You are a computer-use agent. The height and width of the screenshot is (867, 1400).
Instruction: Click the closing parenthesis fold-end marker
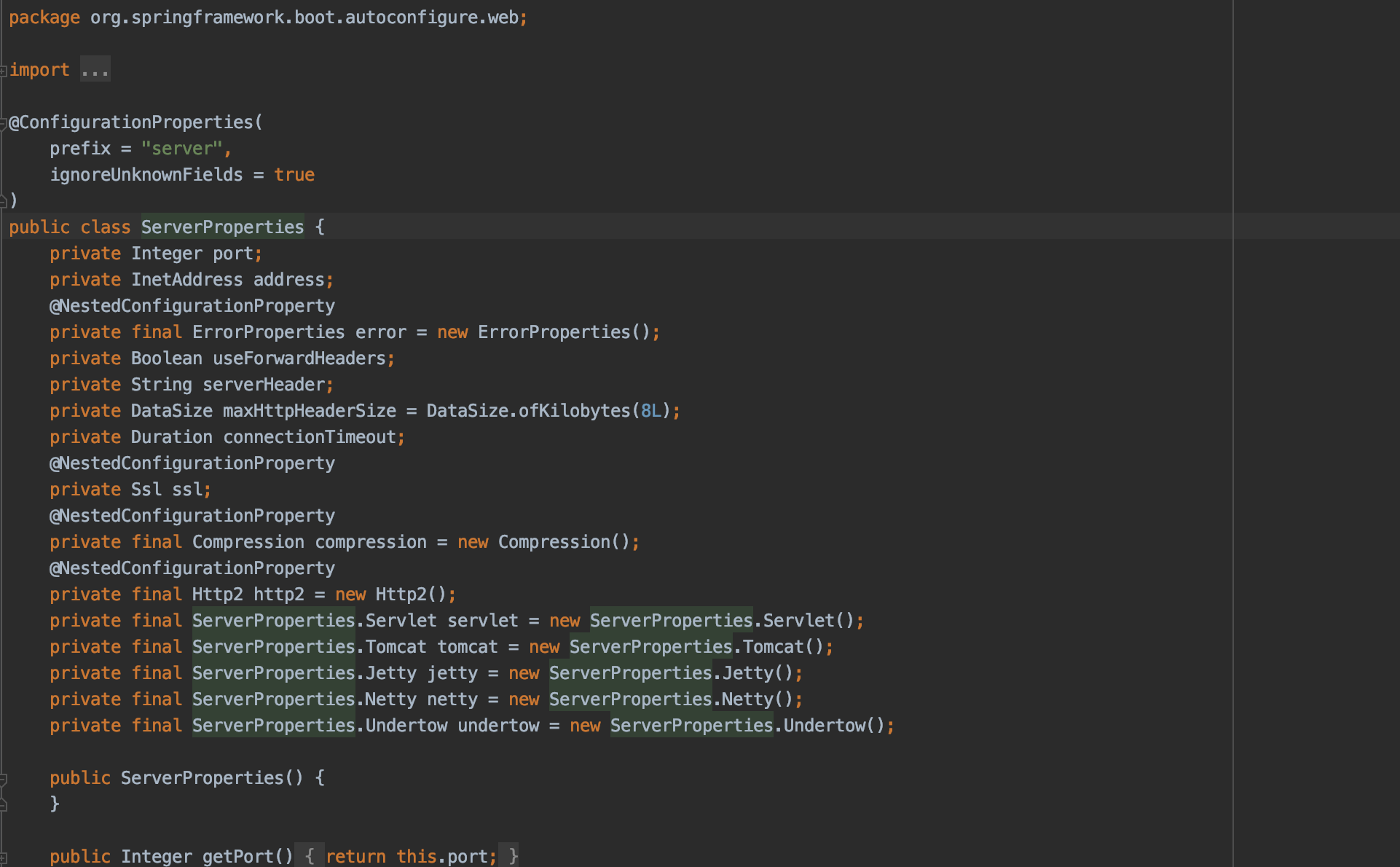(x=4, y=201)
